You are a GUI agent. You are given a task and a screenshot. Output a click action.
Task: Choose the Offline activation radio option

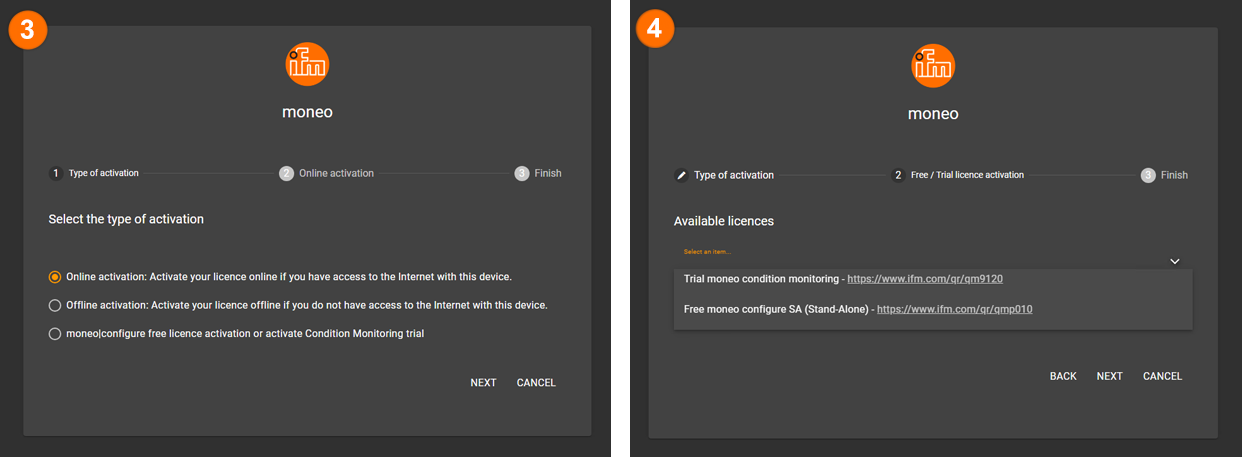[x=55, y=305]
